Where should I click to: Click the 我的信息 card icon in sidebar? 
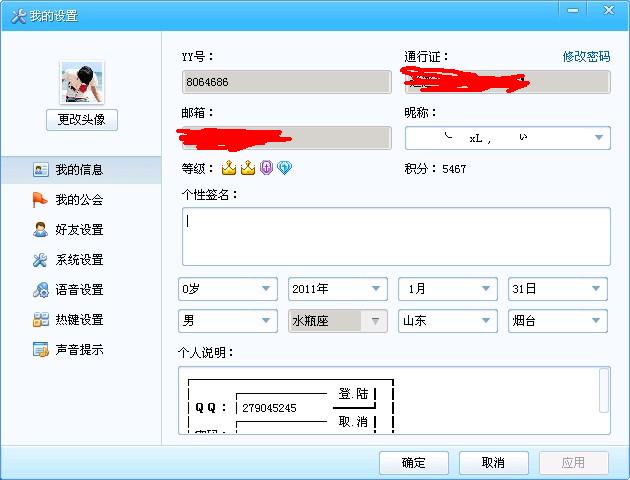tap(41, 170)
